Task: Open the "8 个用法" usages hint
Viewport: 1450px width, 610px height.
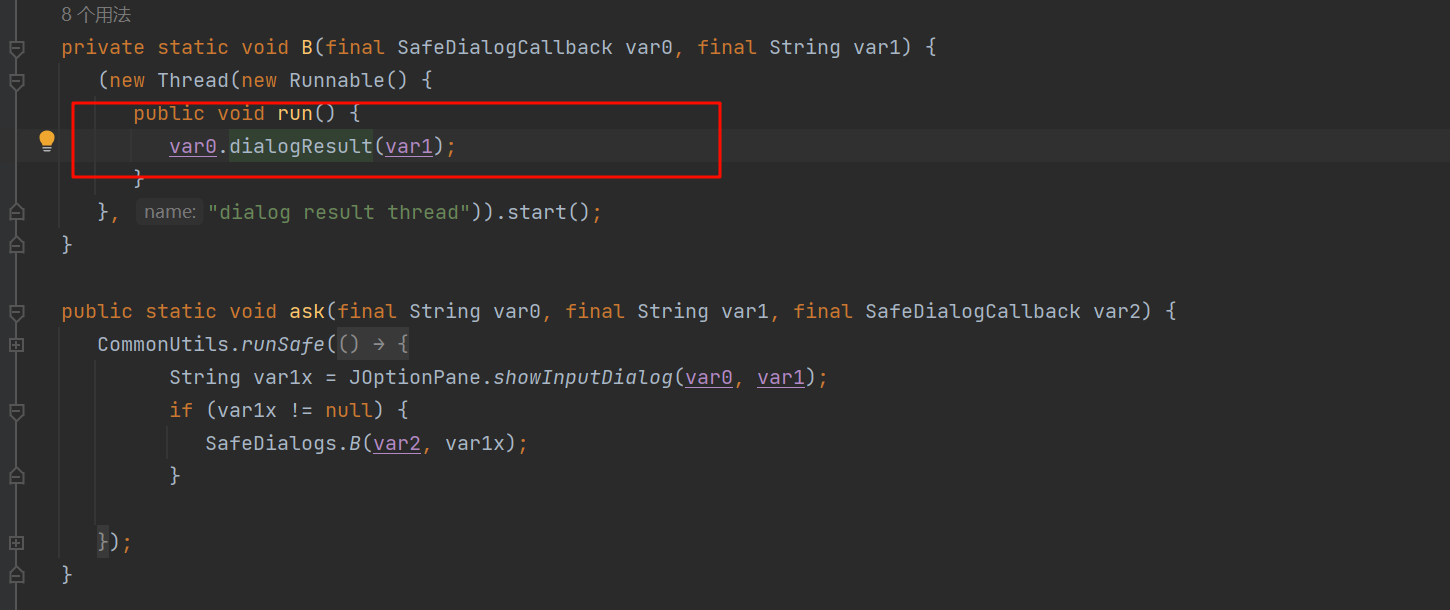Action: 96,15
